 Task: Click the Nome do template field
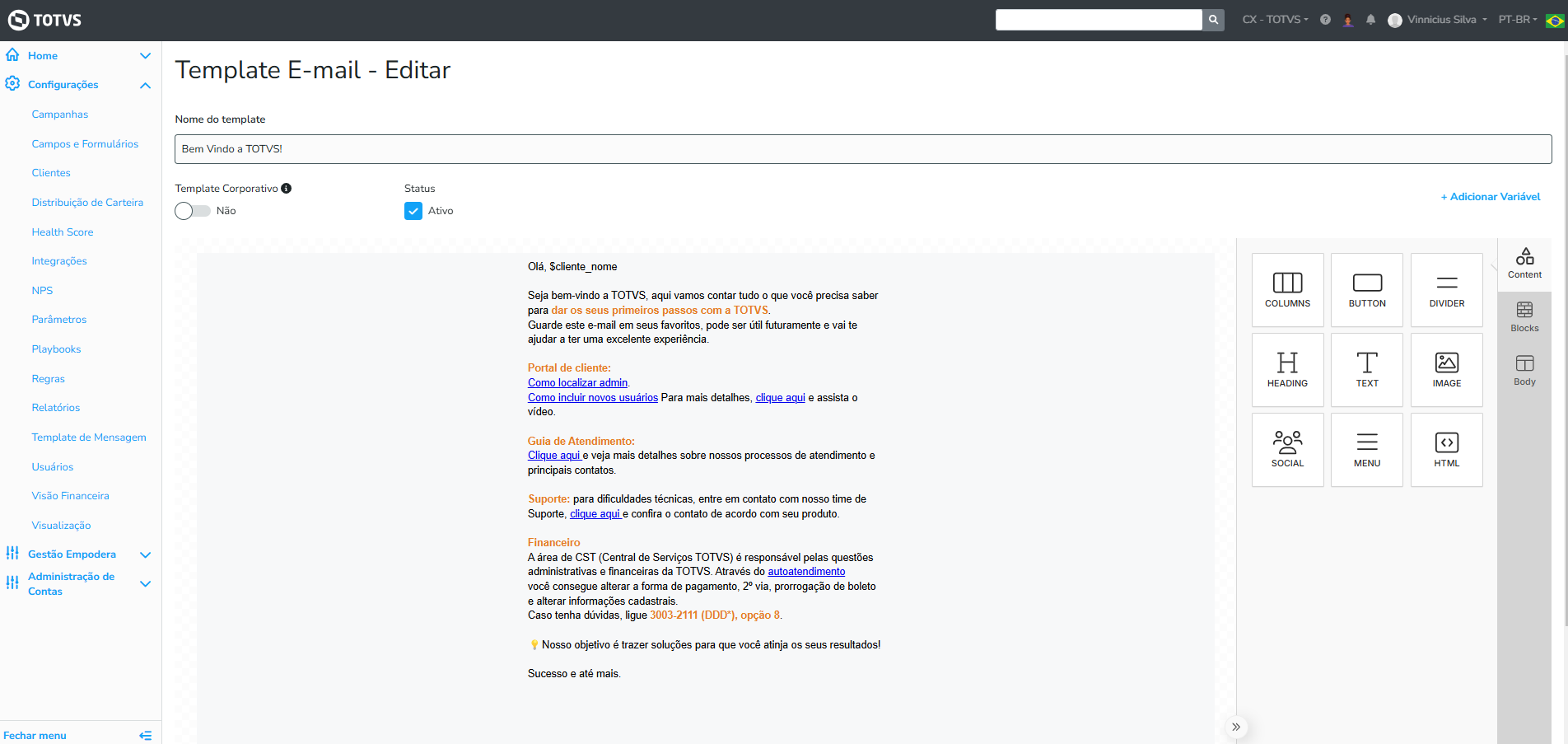[863, 149]
